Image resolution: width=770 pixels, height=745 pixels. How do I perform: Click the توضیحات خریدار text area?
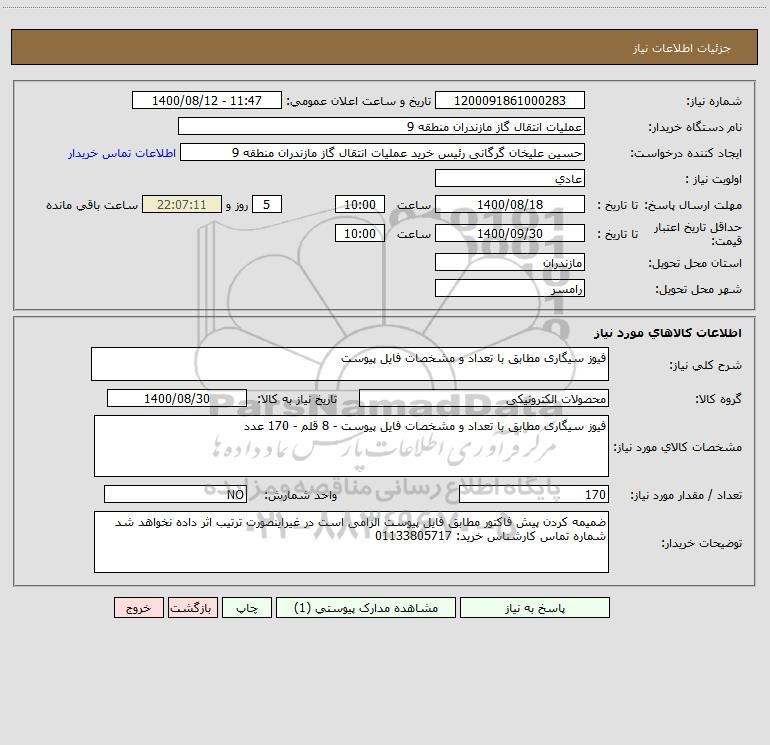[351, 542]
